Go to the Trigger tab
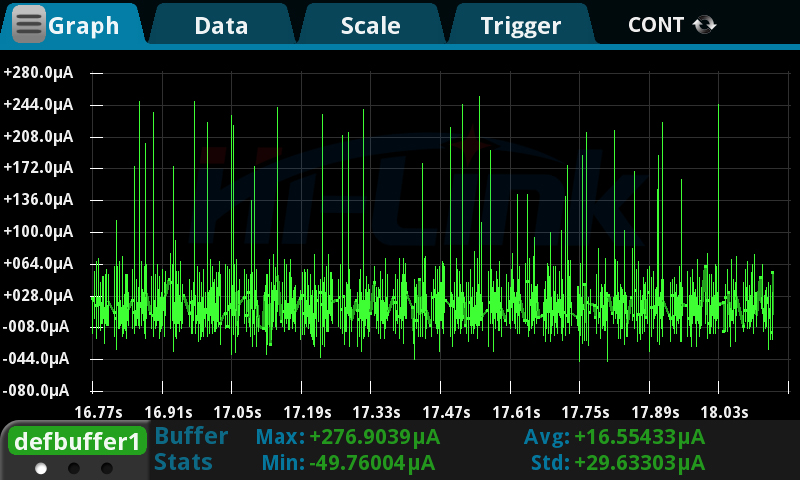This screenshot has width=800, height=480. pyautogui.click(x=520, y=26)
